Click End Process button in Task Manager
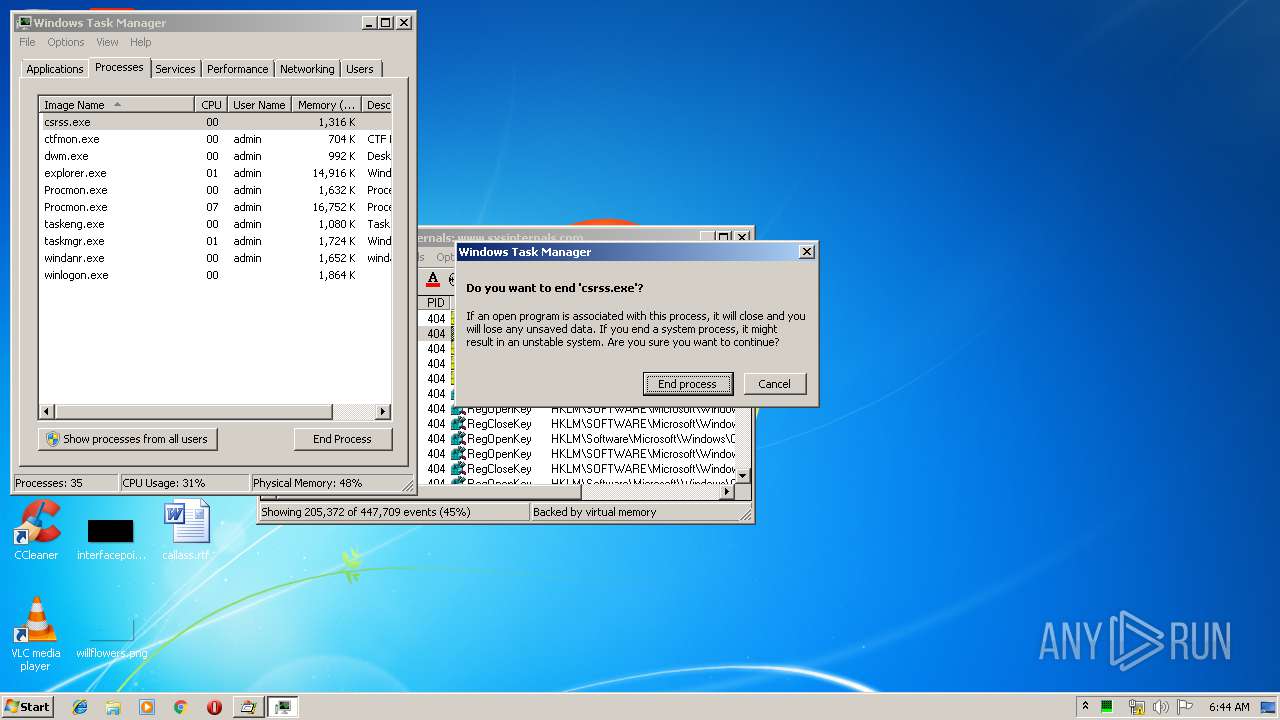Viewport: 1280px width, 720px height. click(343, 439)
